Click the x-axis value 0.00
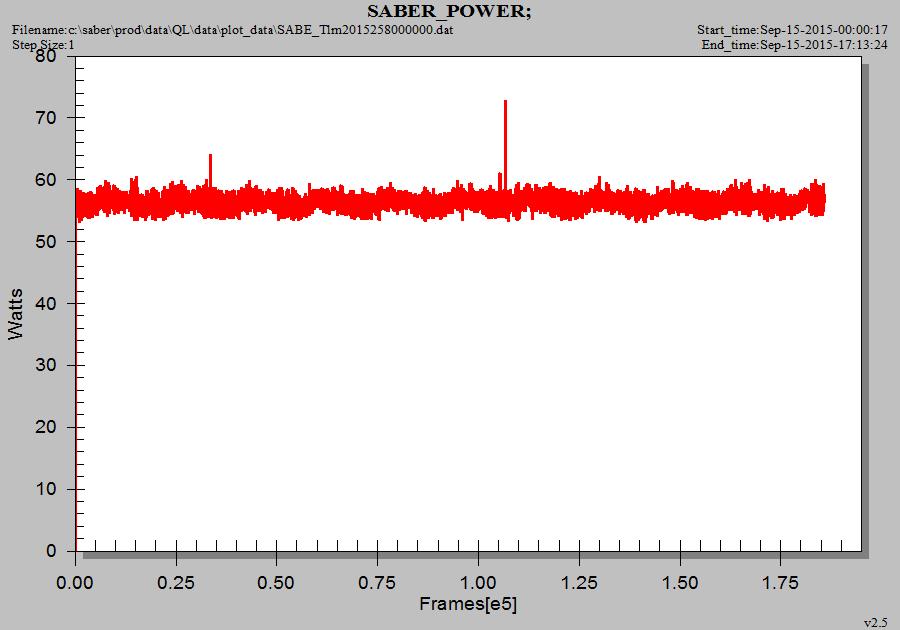 pos(75,583)
